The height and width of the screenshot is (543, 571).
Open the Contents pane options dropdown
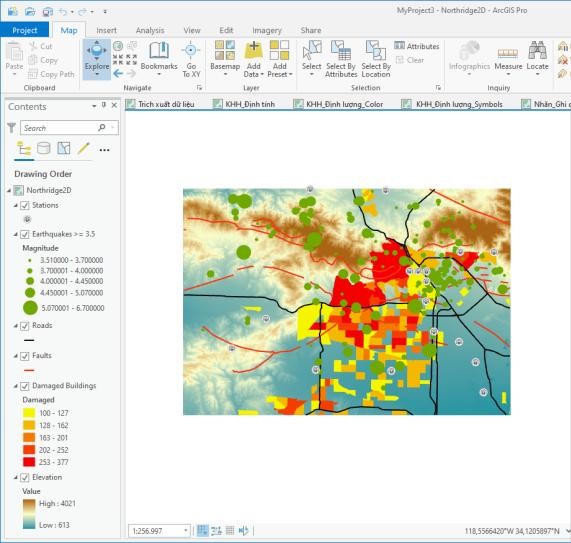click(94, 106)
